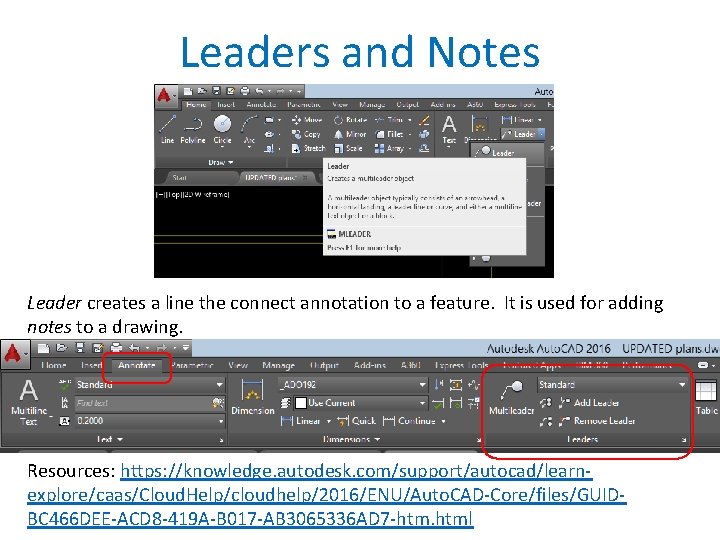Open Express Tools tab in Annotate screenshot
The width and height of the screenshot is (720, 540).
461,366
